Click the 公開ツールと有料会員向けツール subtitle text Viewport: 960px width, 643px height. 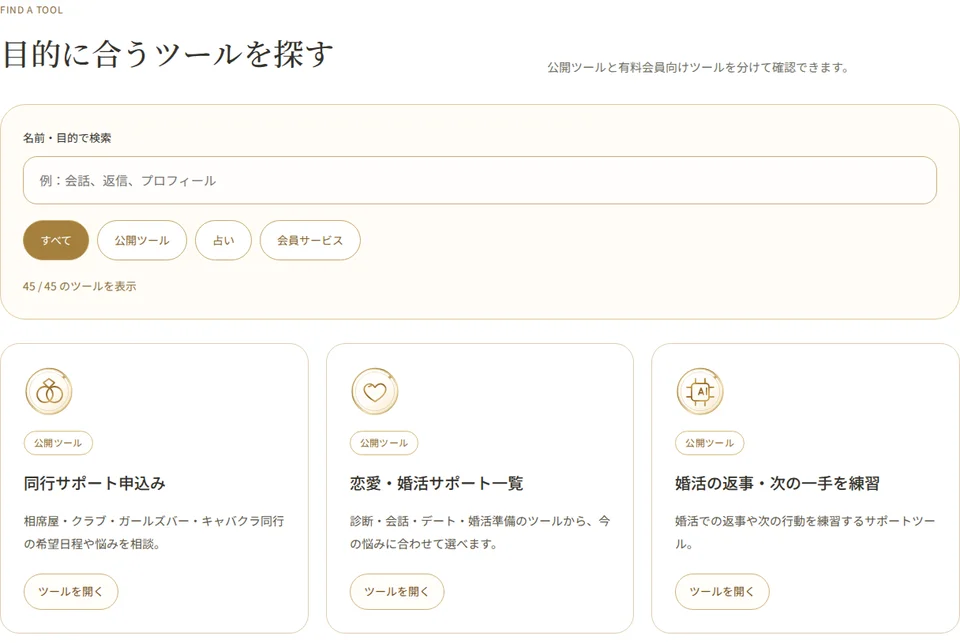pyautogui.click(x=699, y=67)
